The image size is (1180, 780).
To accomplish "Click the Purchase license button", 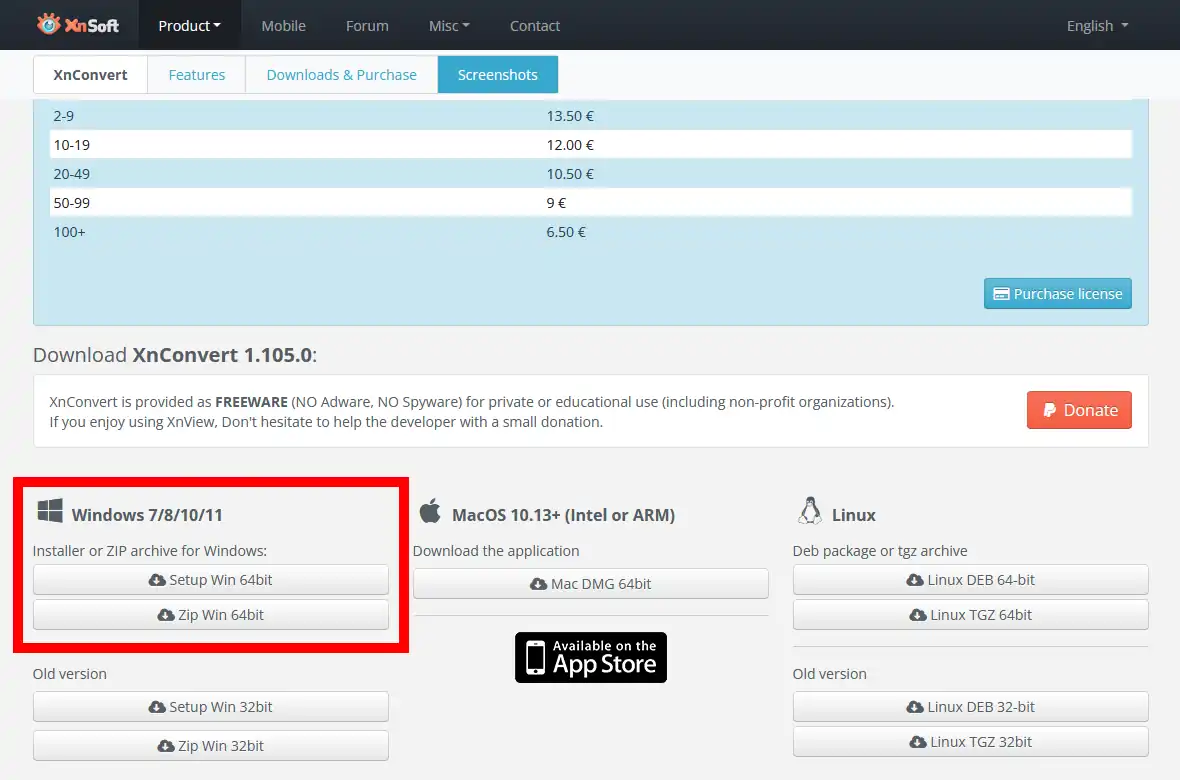I will [x=1057, y=294].
